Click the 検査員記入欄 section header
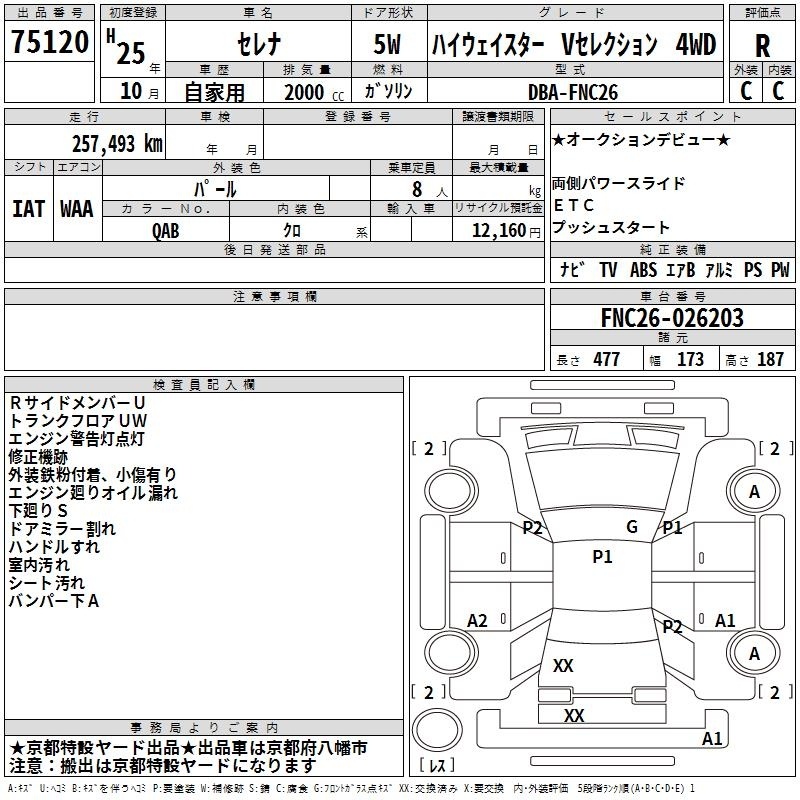 [204, 385]
